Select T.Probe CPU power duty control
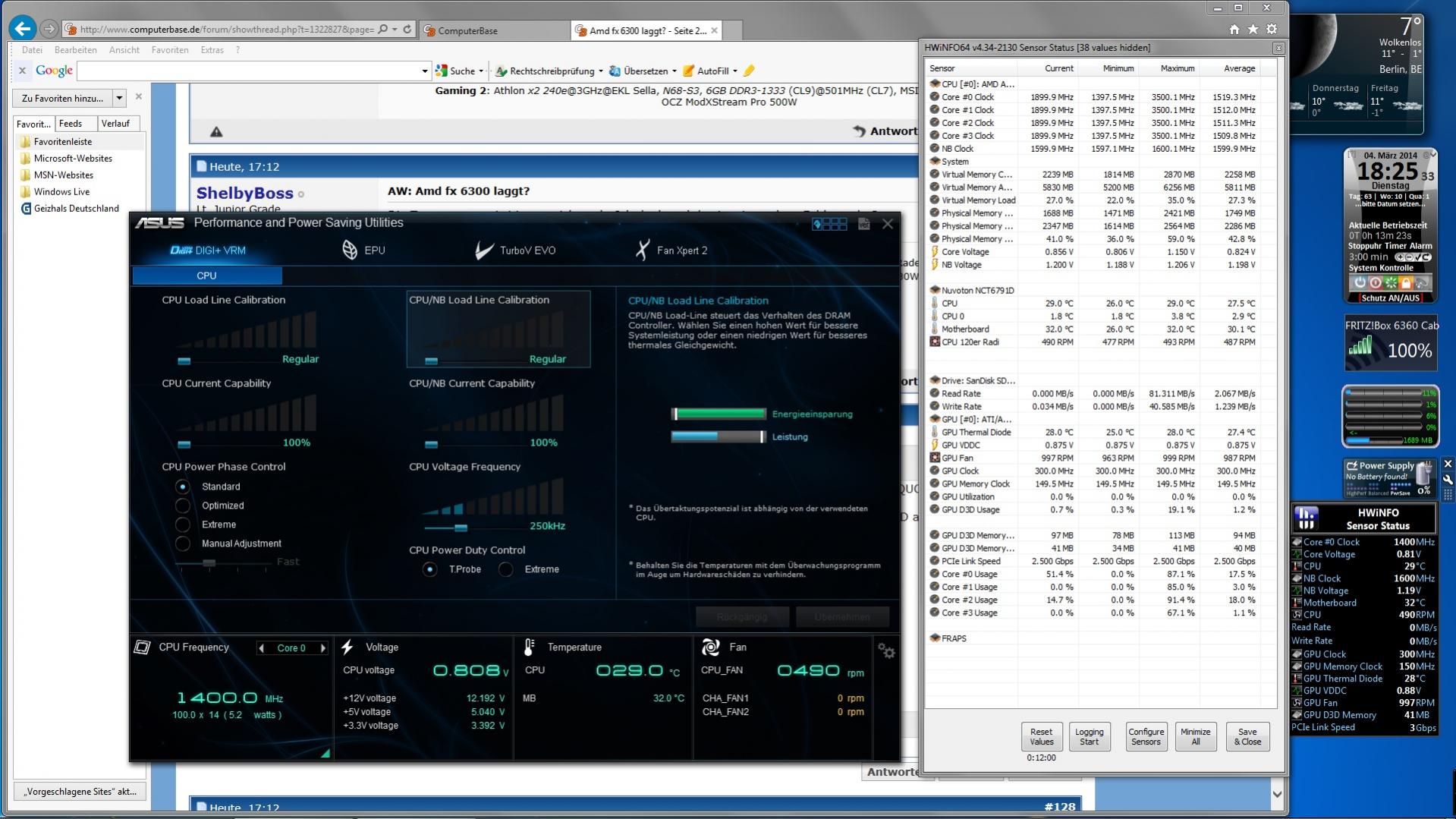The height and width of the screenshot is (819, 1456). pyautogui.click(x=429, y=569)
